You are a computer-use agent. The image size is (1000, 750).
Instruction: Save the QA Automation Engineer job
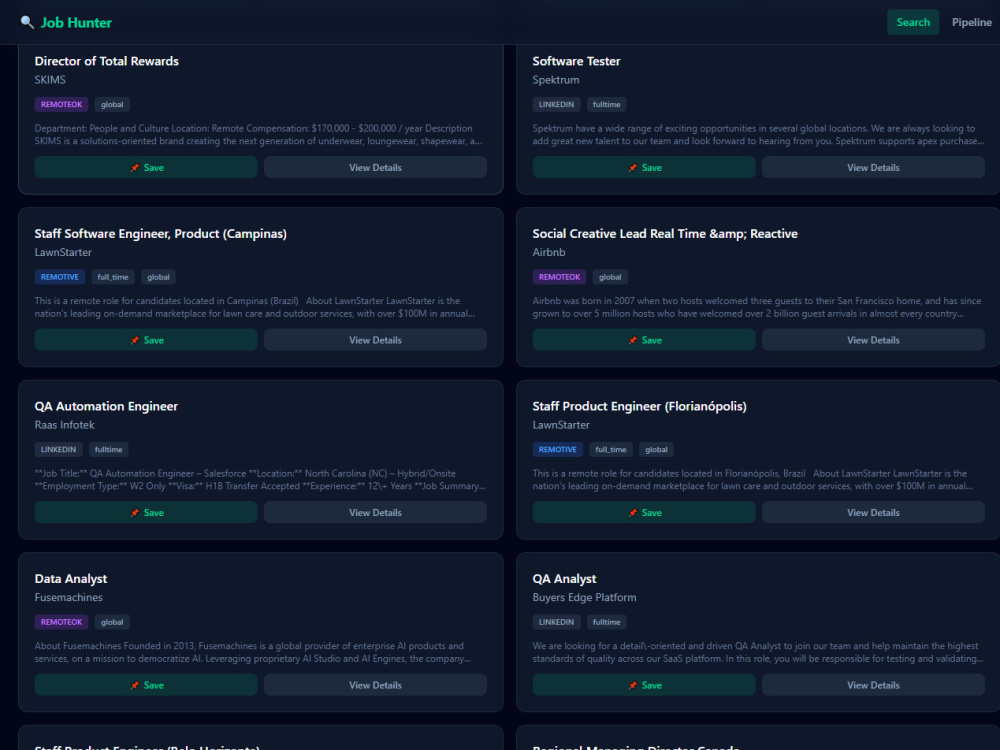(x=146, y=513)
